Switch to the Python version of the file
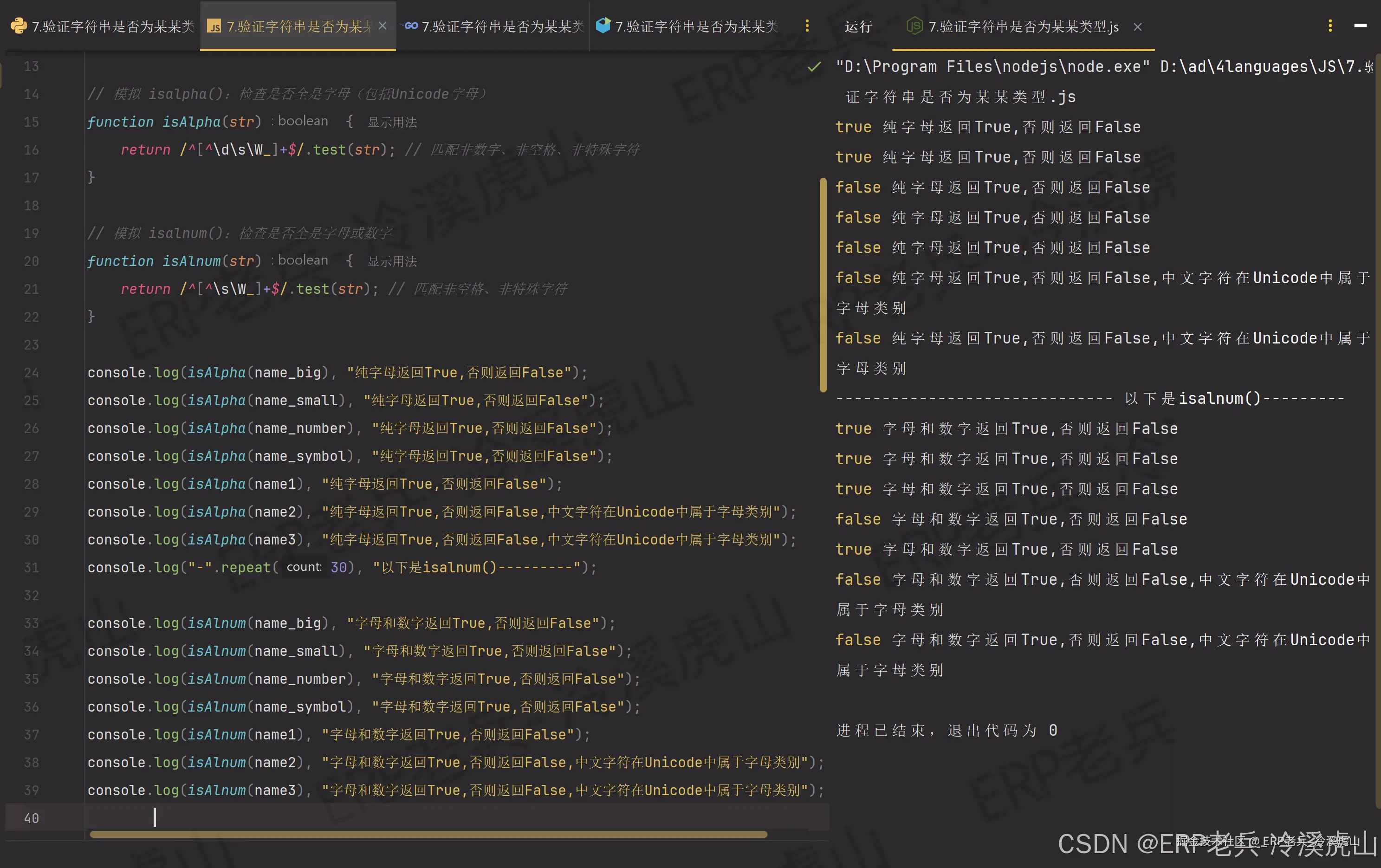This screenshot has width=1381, height=868. [x=103, y=26]
